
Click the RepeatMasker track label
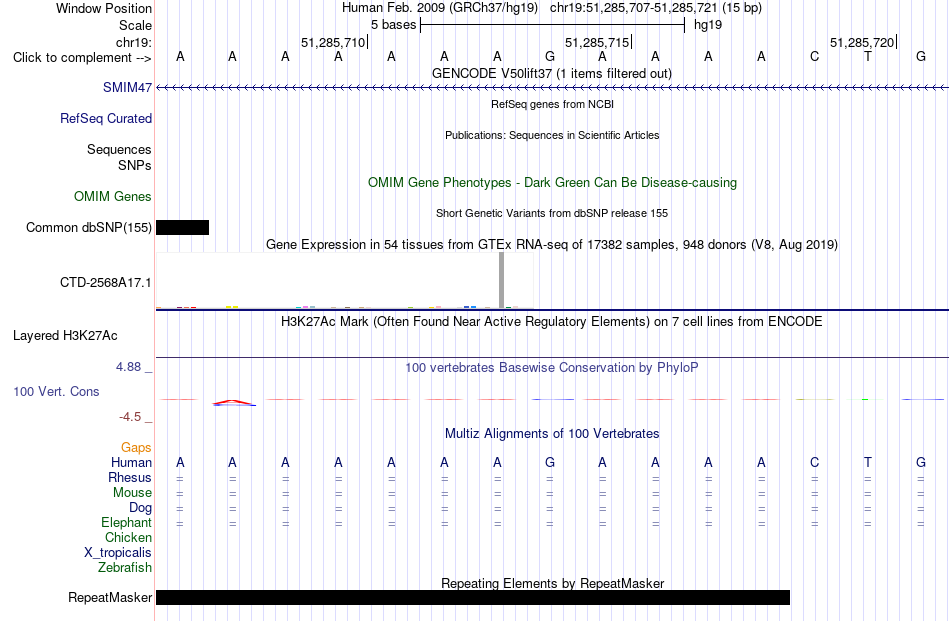[110, 597]
